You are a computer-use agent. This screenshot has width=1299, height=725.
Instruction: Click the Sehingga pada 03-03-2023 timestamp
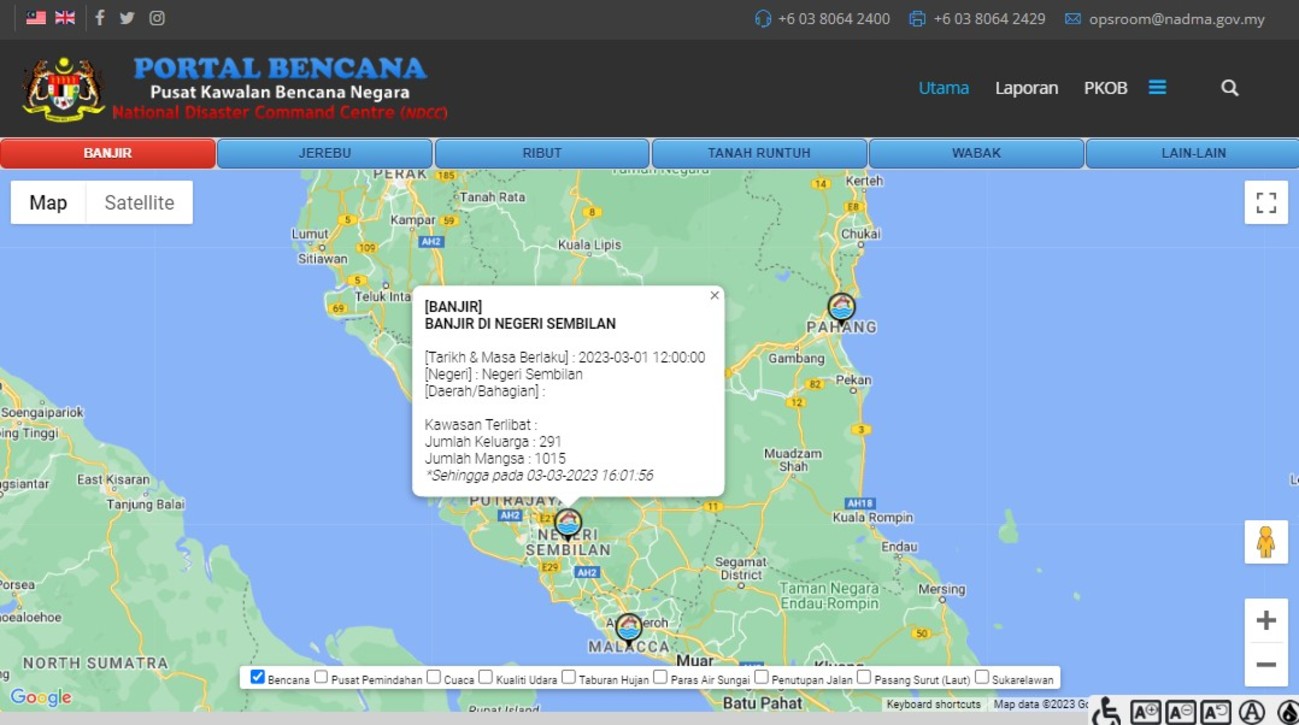coord(540,475)
